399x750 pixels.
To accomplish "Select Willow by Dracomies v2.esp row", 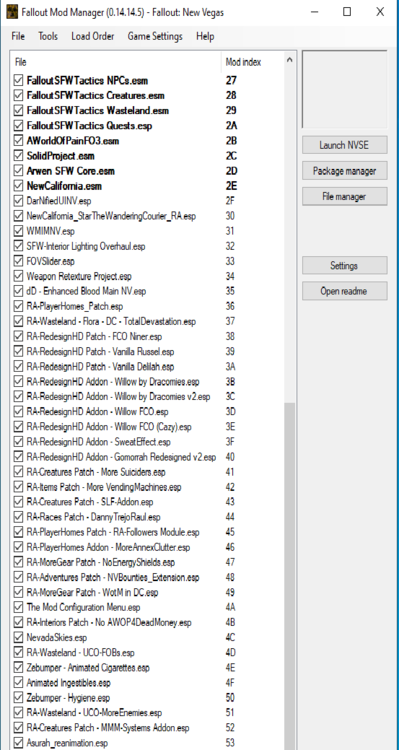I will click(x=118, y=397).
